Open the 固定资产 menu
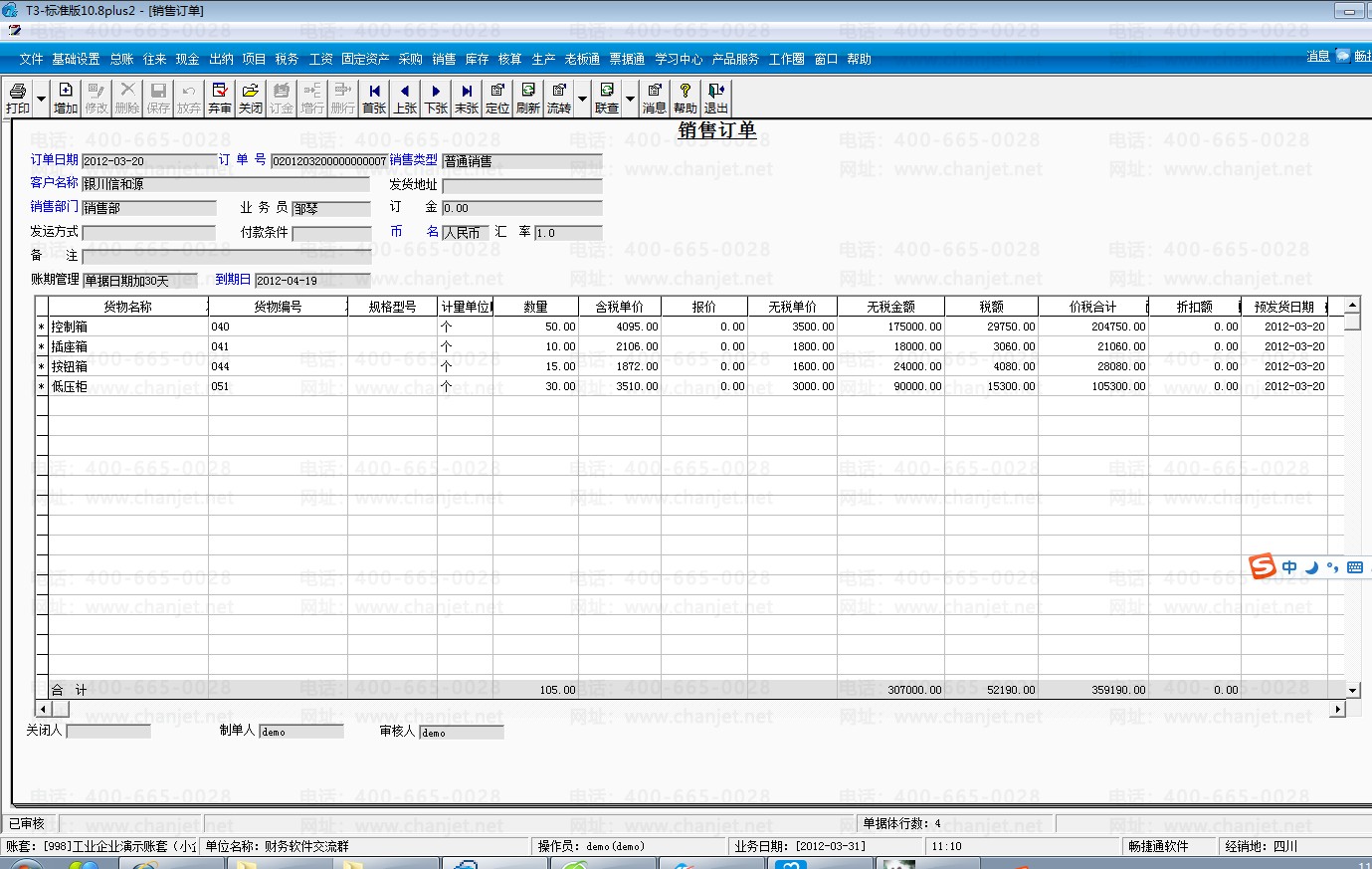 click(x=365, y=59)
